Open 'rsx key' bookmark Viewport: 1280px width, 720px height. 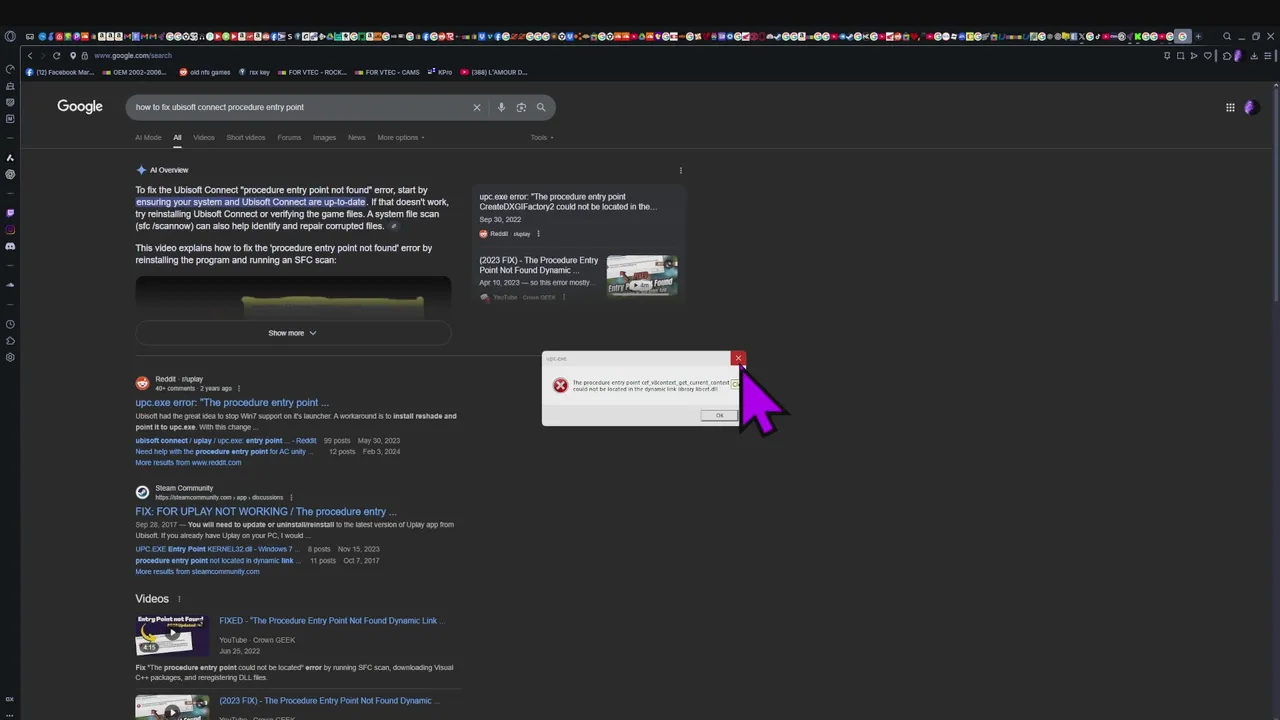(x=254, y=72)
